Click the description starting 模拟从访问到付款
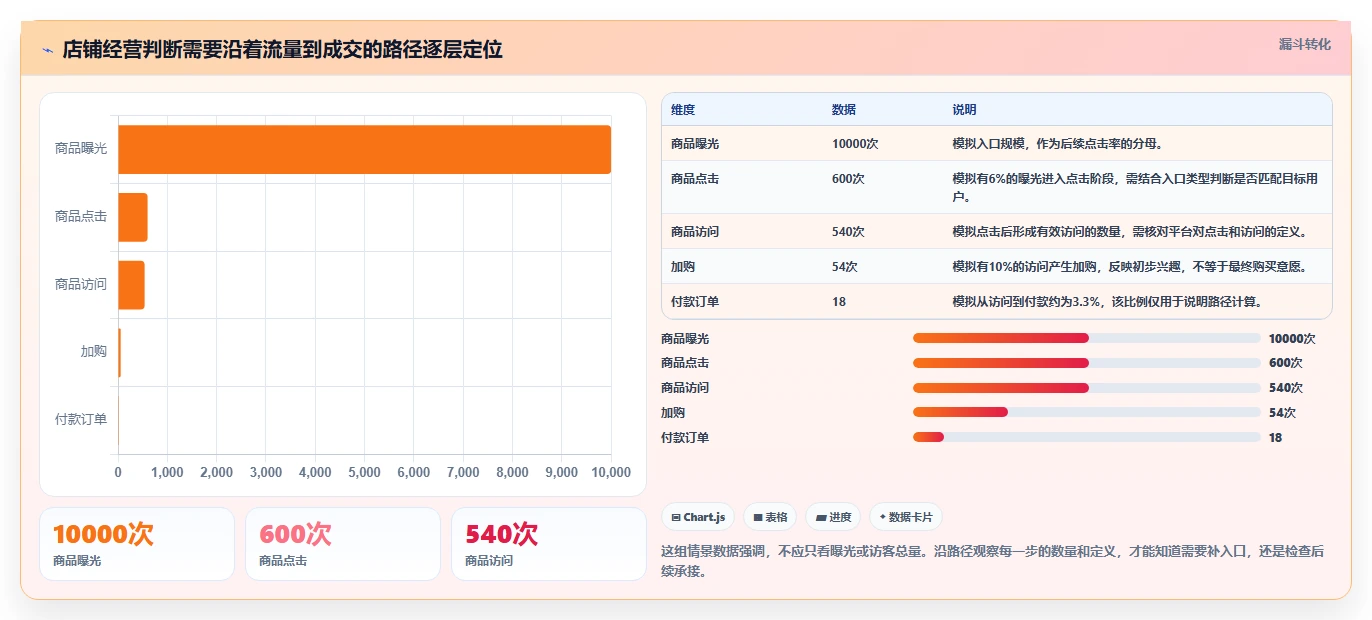 pos(1107,301)
